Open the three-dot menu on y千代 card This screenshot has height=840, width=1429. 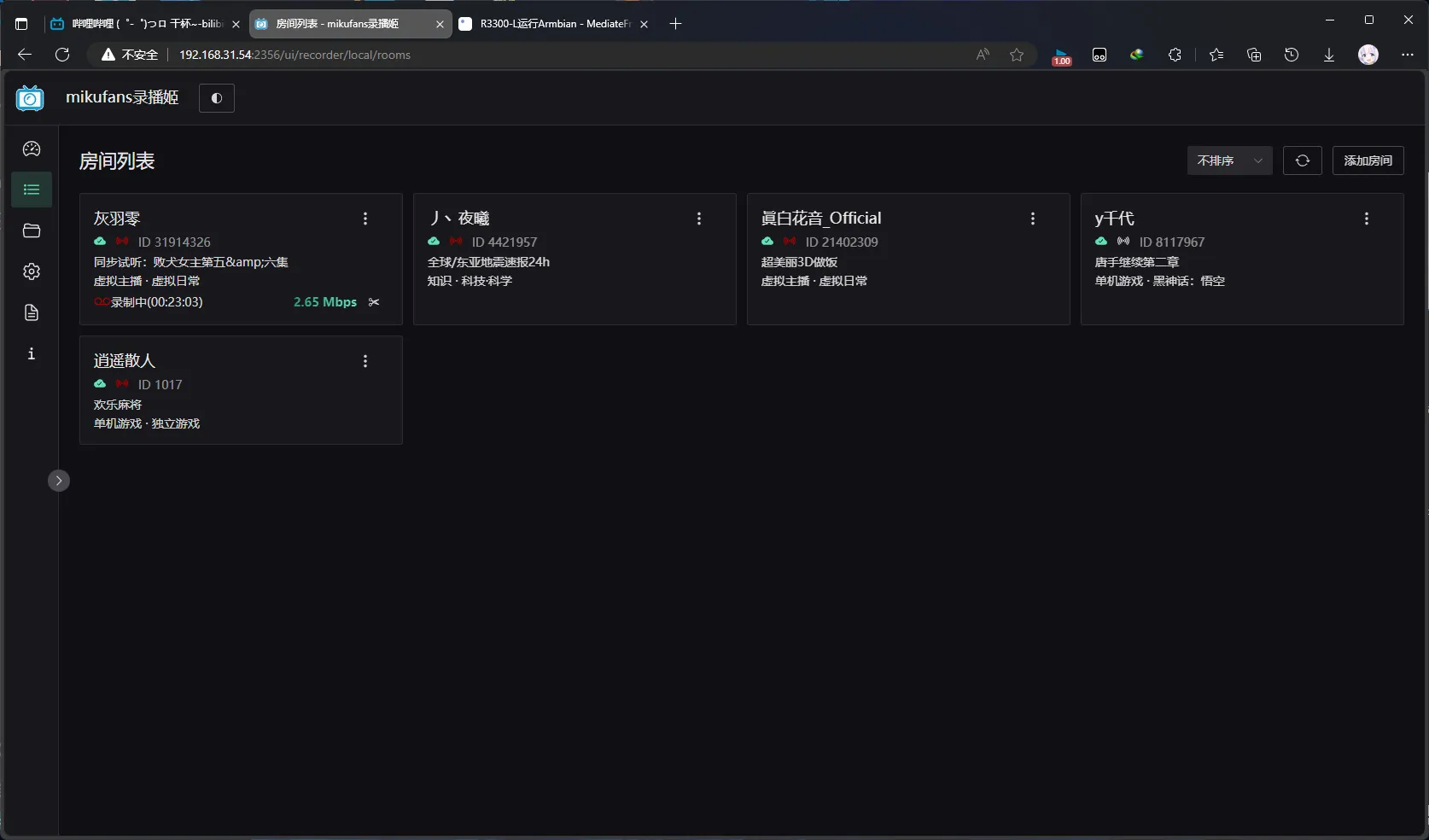1366,219
